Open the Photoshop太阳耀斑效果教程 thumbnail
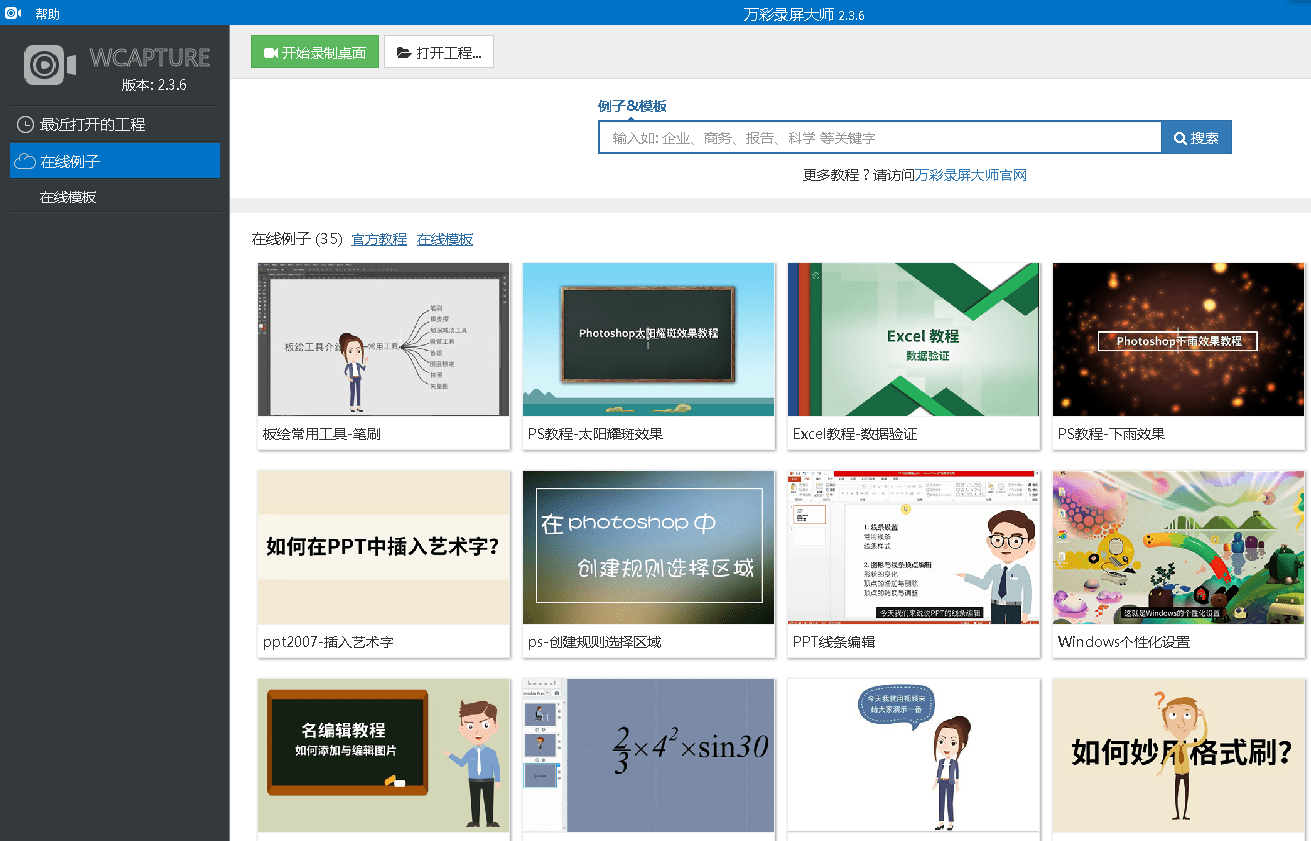Image resolution: width=1311 pixels, height=841 pixels. (649, 339)
